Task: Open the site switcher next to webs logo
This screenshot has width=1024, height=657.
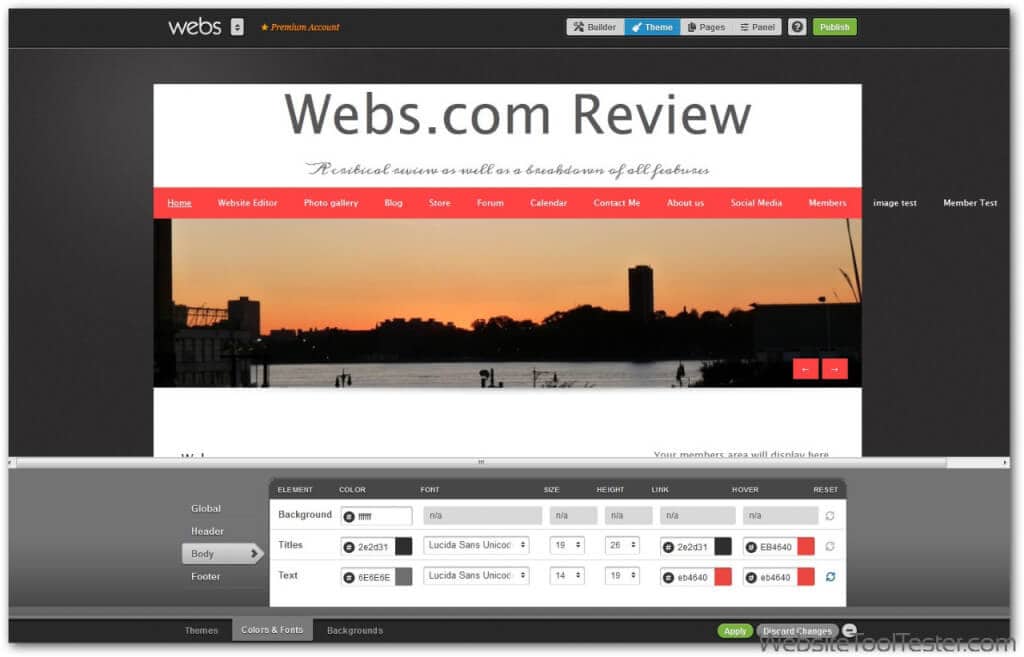Action: 237,27
